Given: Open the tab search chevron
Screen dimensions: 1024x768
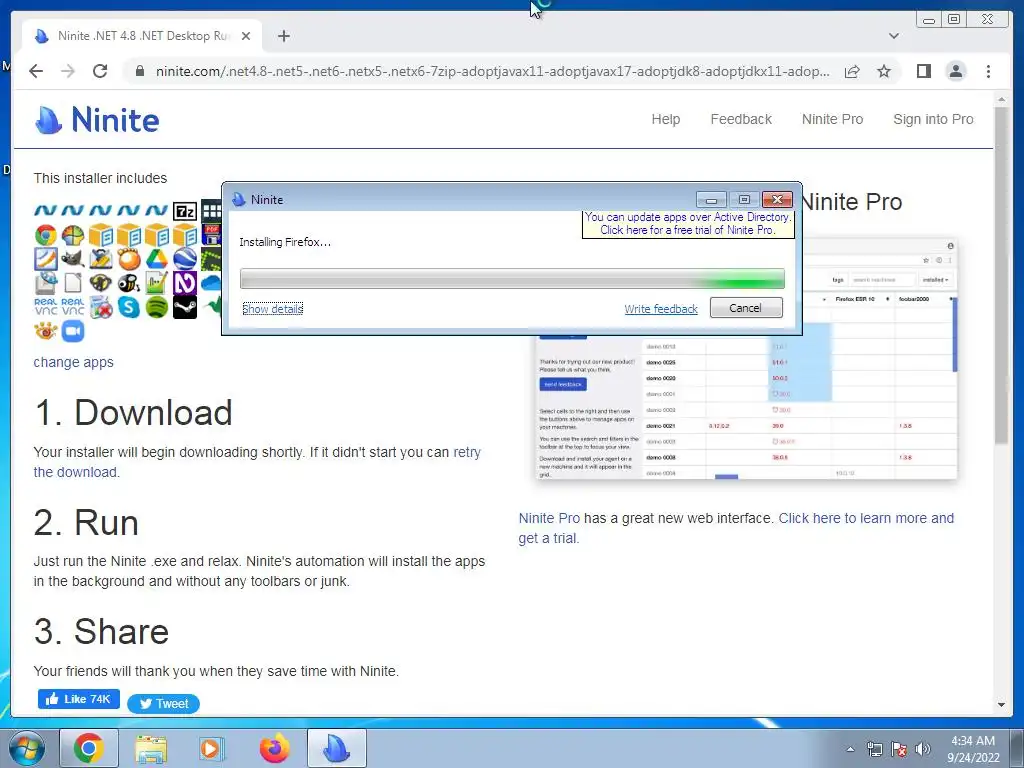Looking at the screenshot, I should coord(894,36).
